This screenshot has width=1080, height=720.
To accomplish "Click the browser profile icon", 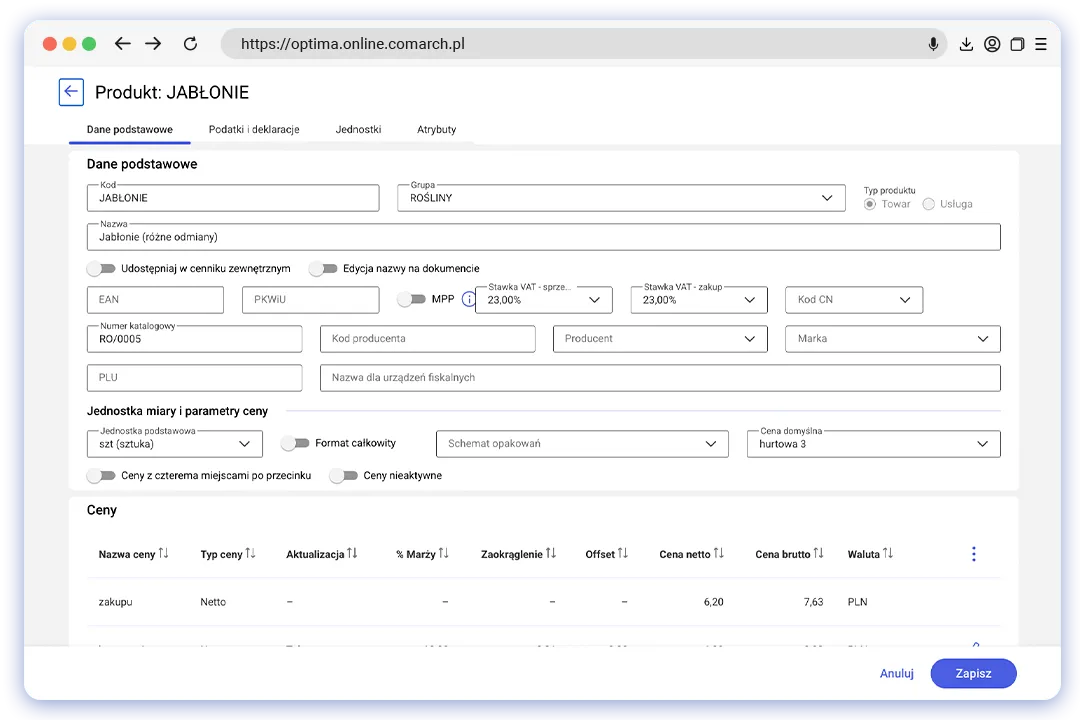I will [992, 44].
